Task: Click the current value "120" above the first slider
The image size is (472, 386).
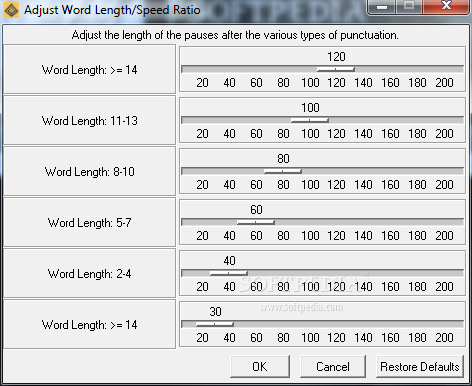Action: coord(336,57)
